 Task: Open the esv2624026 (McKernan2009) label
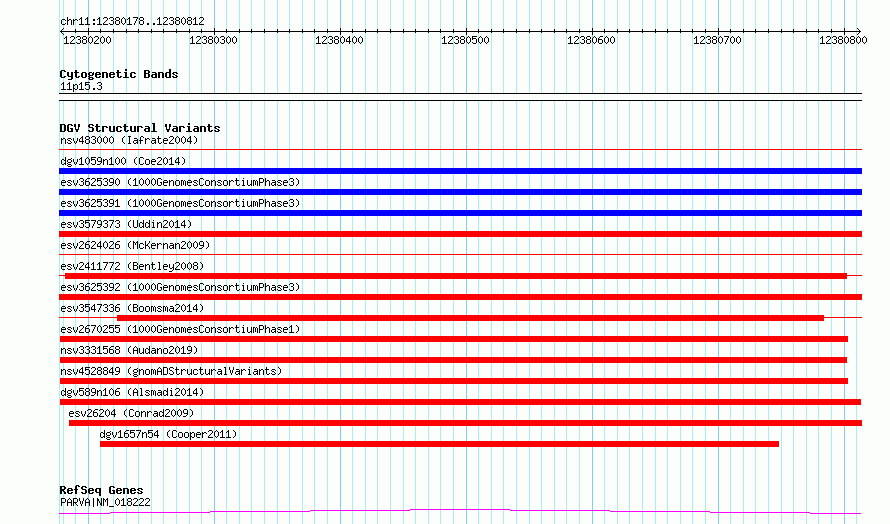click(135, 245)
